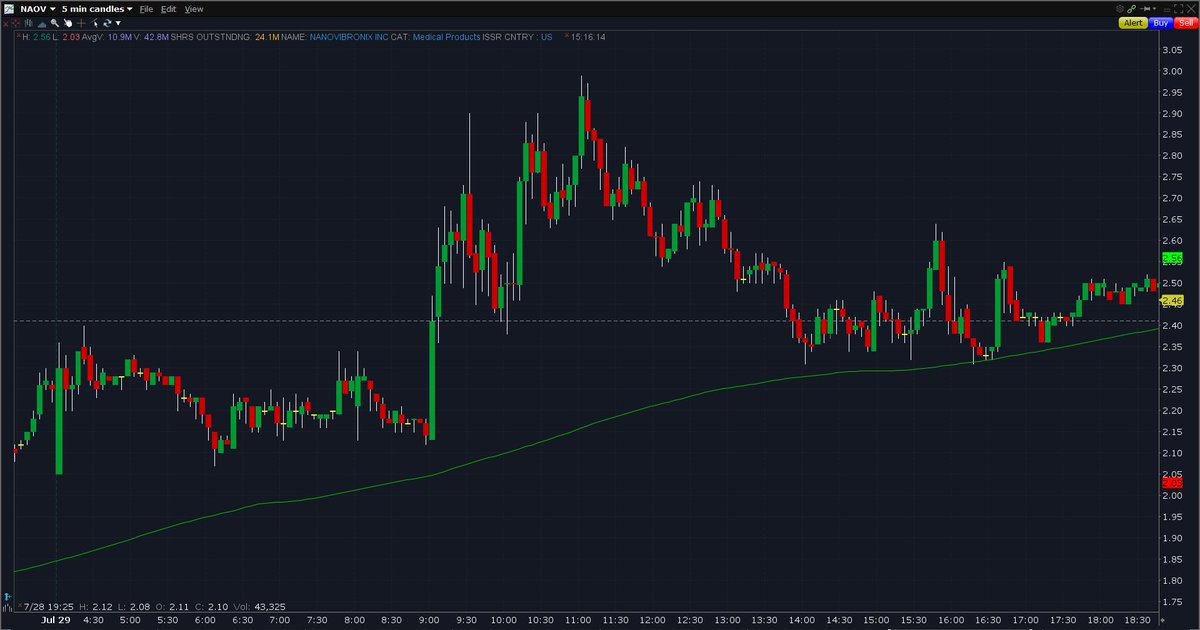Click the 42.8M volume value
1200x630 pixels.
click(156, 37)
